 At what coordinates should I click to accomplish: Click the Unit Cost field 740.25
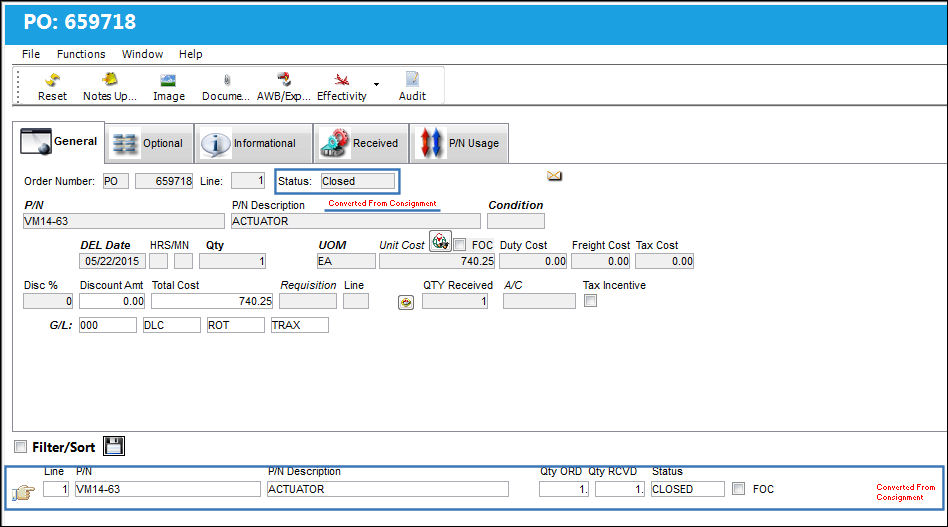pos(437,261)
